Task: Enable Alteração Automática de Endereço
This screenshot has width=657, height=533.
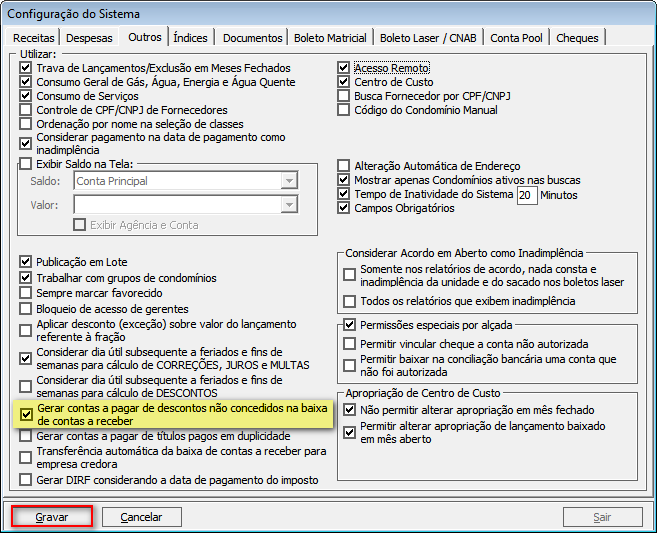Action: [344, 166]
